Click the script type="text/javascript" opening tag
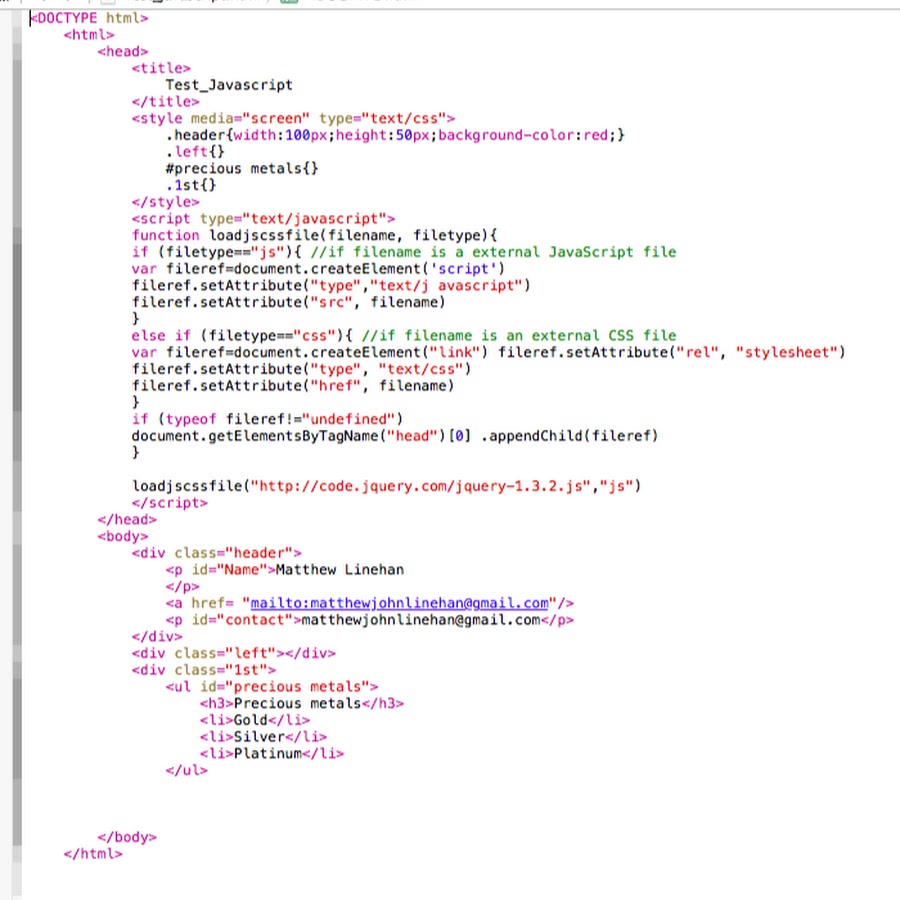900x900 pixels. (263, 219)
